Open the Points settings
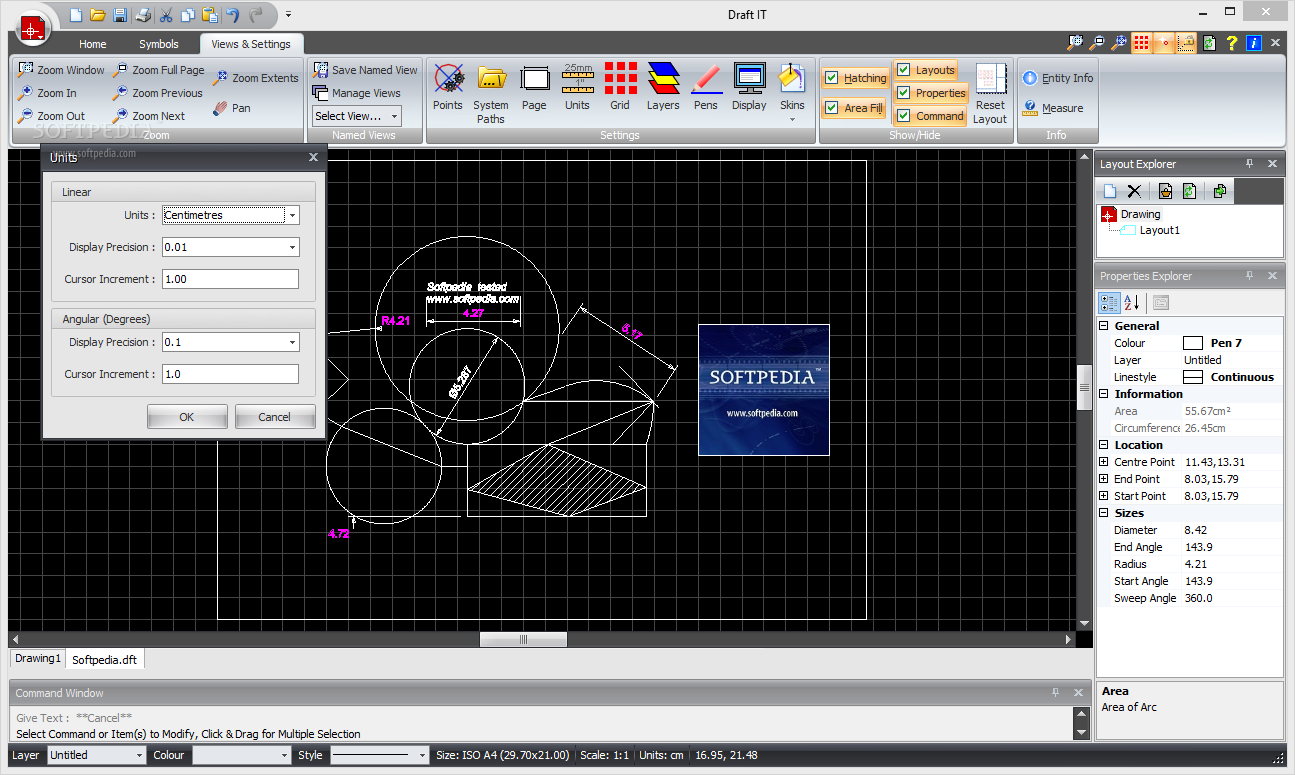 click(x=448, y=87)
